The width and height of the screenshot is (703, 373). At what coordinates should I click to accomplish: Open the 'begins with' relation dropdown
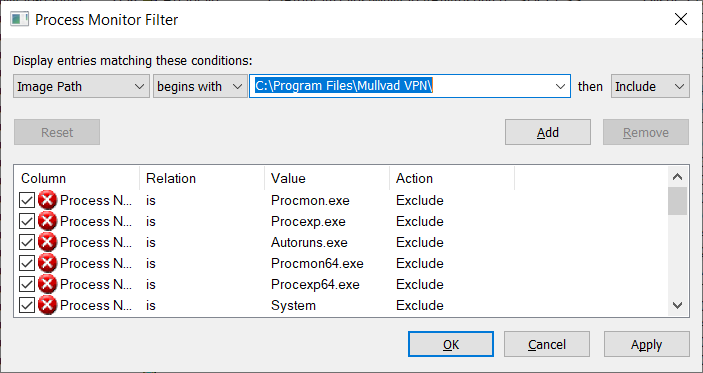click(x=200, y=87)
